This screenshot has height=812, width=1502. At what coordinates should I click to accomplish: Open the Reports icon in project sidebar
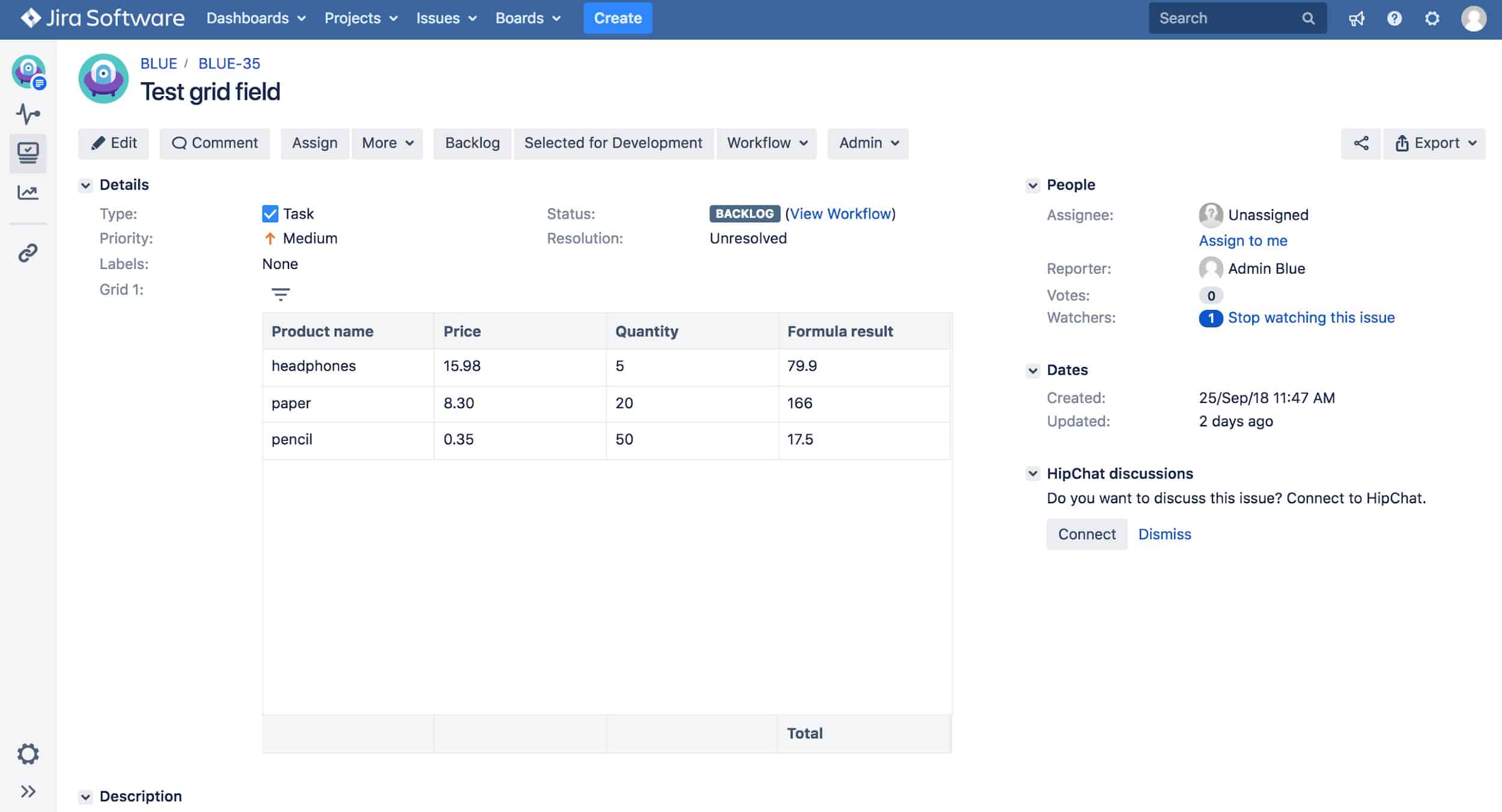[x=28, y=192]
